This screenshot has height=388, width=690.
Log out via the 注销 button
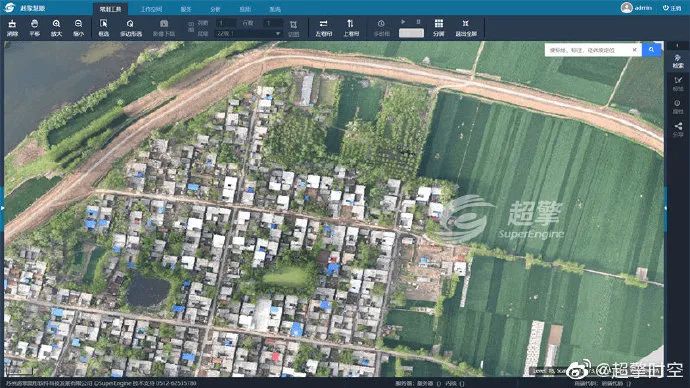pos(672,8)
